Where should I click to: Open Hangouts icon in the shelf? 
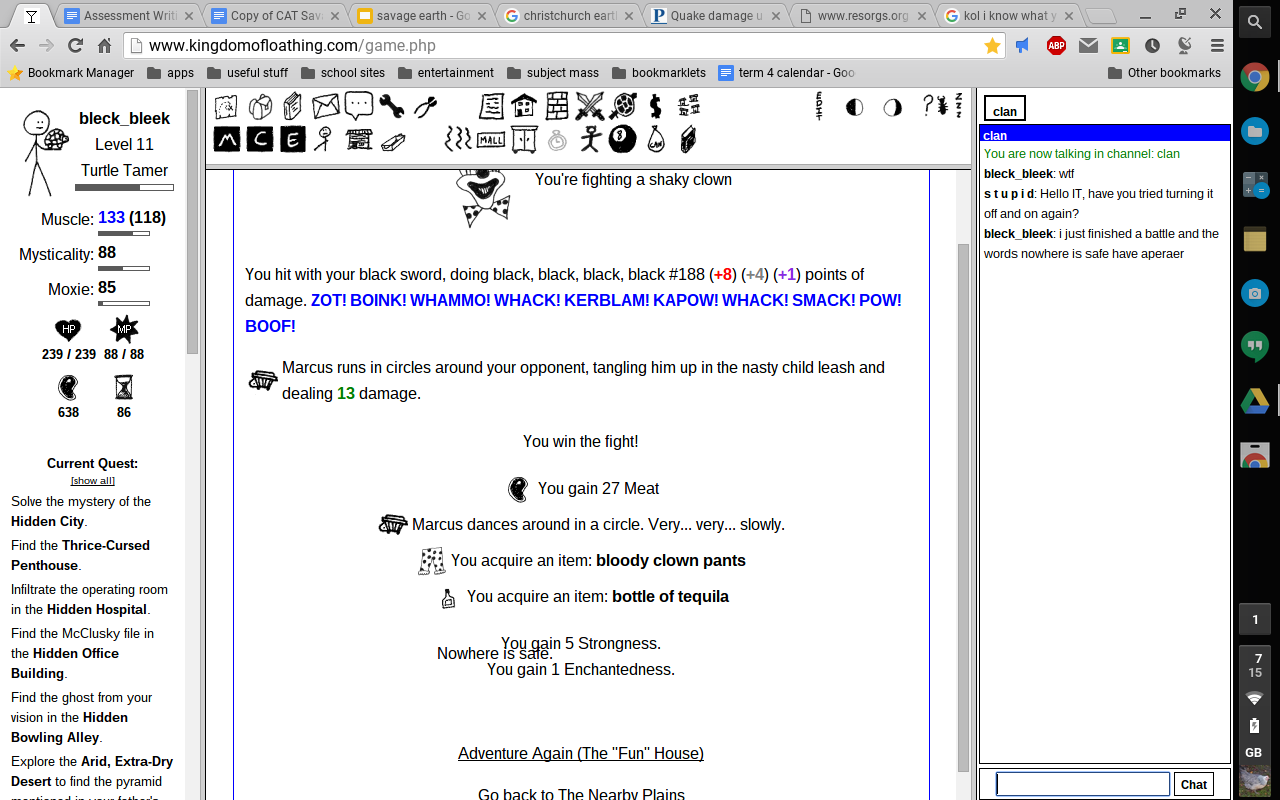coord(1255,347)
